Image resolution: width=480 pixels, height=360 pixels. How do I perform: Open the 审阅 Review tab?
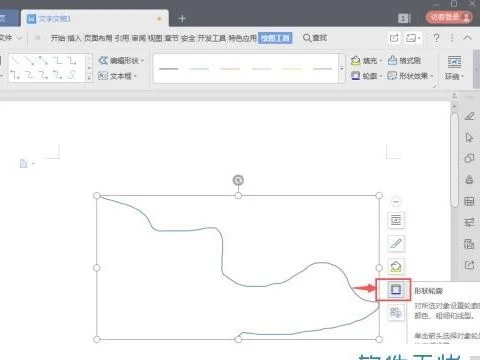(x=139, y=38)
